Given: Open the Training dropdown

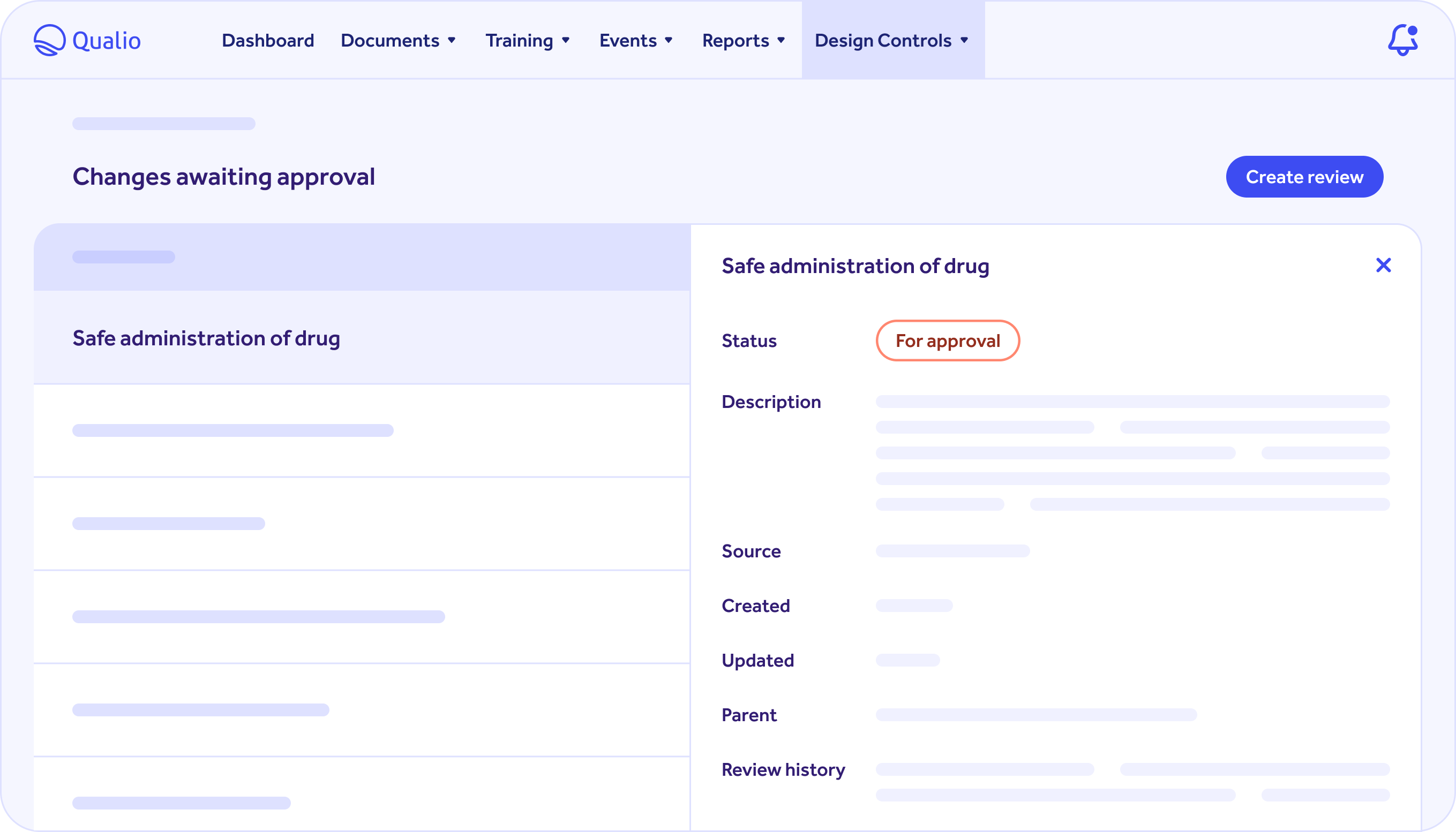Looking at the screenshot, I should (x=528, y=40).
